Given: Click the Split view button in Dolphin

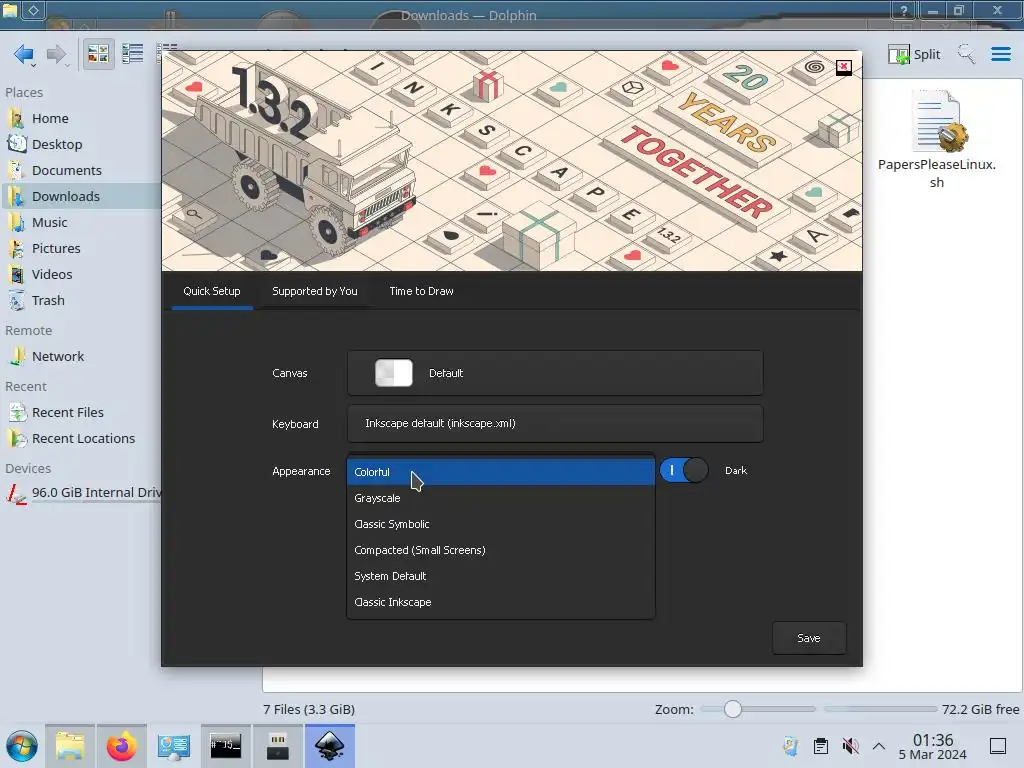Looking at the screenshot, I should click(914, 54).
